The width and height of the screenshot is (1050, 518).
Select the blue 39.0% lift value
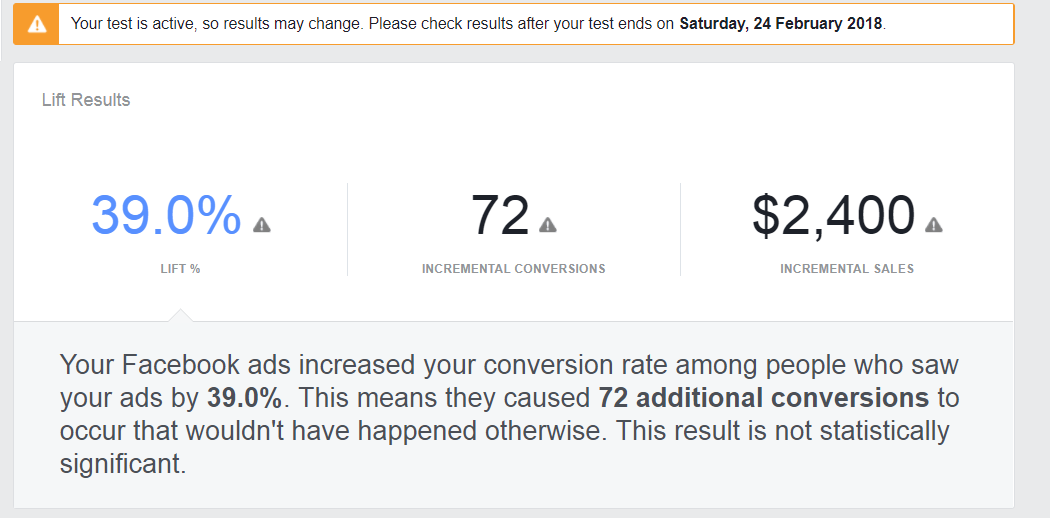coord(166,216)
